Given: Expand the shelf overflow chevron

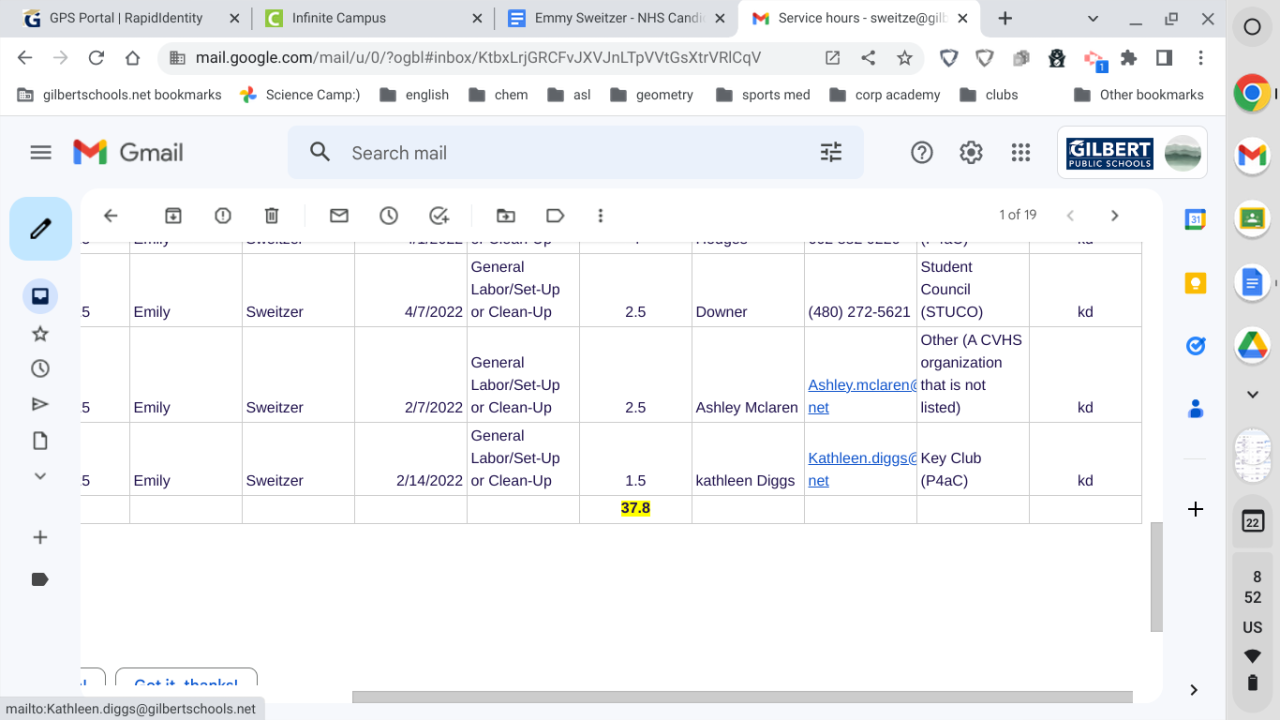Looking at the screenshot, I should click(1252, 395).
